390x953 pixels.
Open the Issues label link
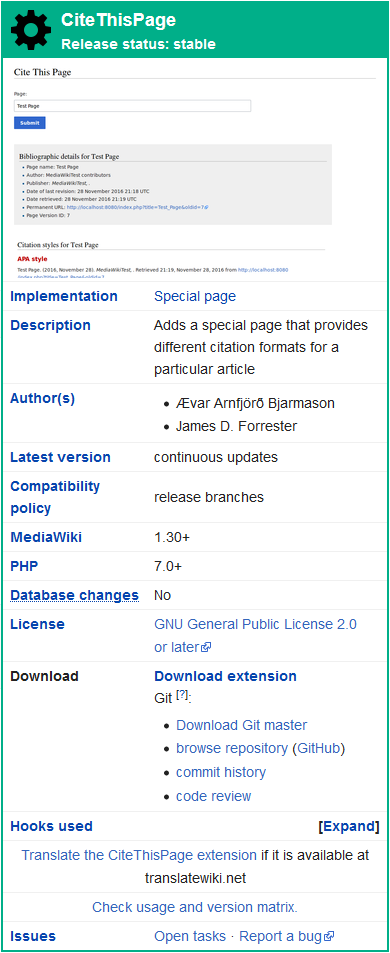tap(33, 936)
